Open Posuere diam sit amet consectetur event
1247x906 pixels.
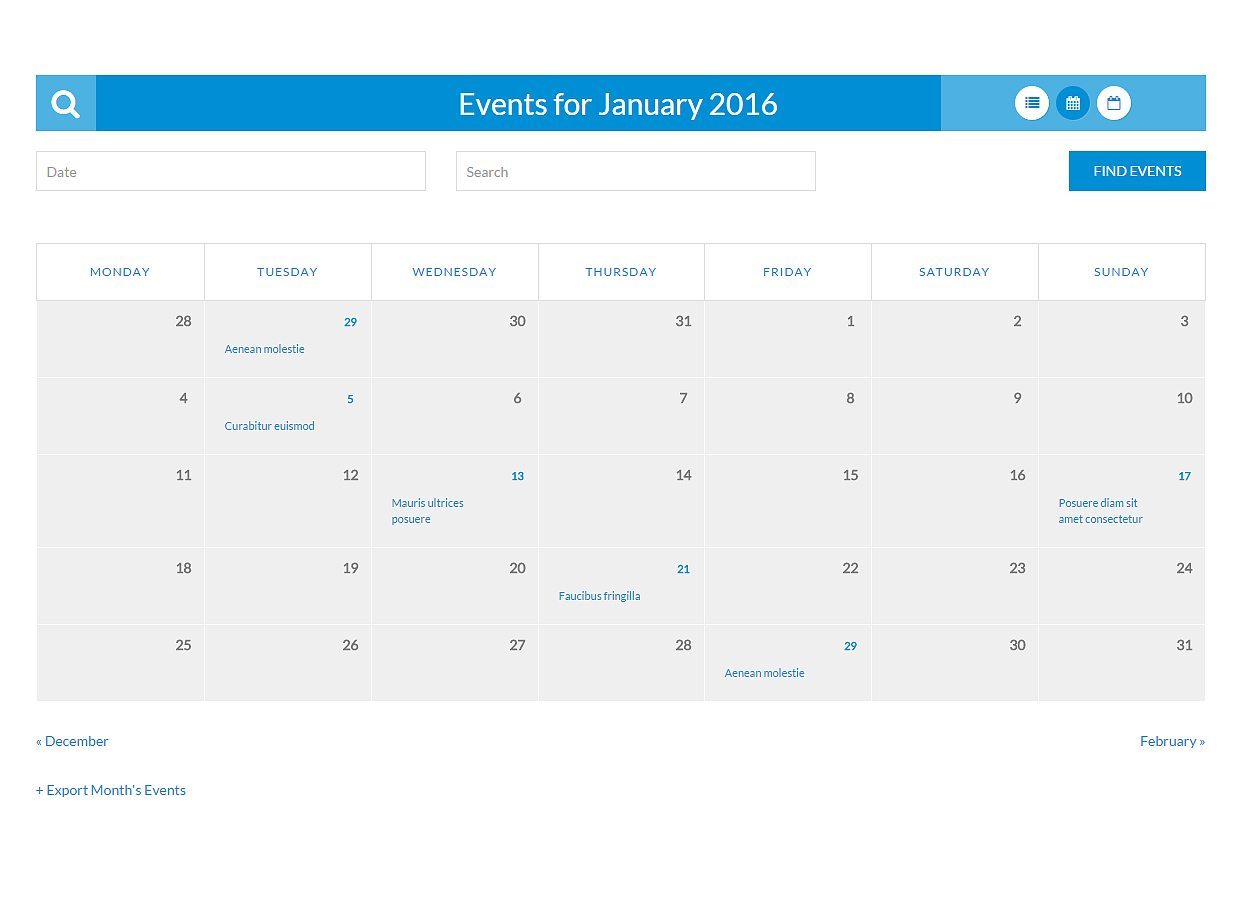1100,511
